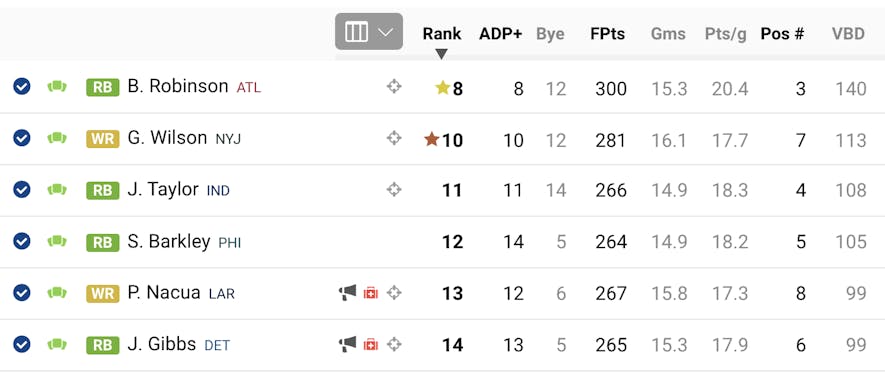
Task: Click the megaphone news icon for P. Nacua
Action: [x=348, y=293]
